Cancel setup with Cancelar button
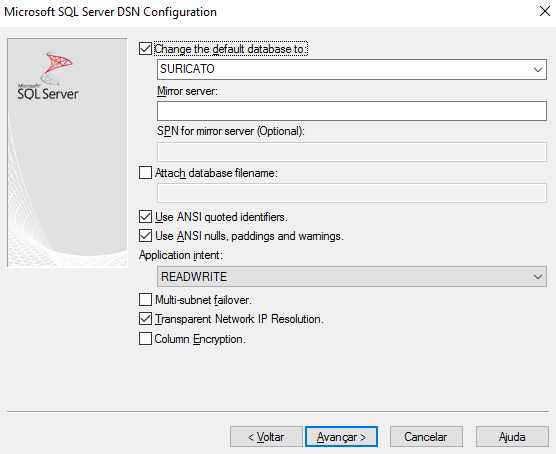The height and width of the screenshot is (454, 556). 426,437
